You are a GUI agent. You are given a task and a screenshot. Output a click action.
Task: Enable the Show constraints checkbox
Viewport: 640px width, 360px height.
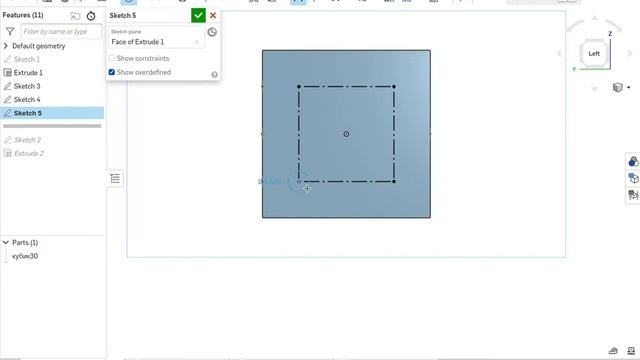pos(112,58)
